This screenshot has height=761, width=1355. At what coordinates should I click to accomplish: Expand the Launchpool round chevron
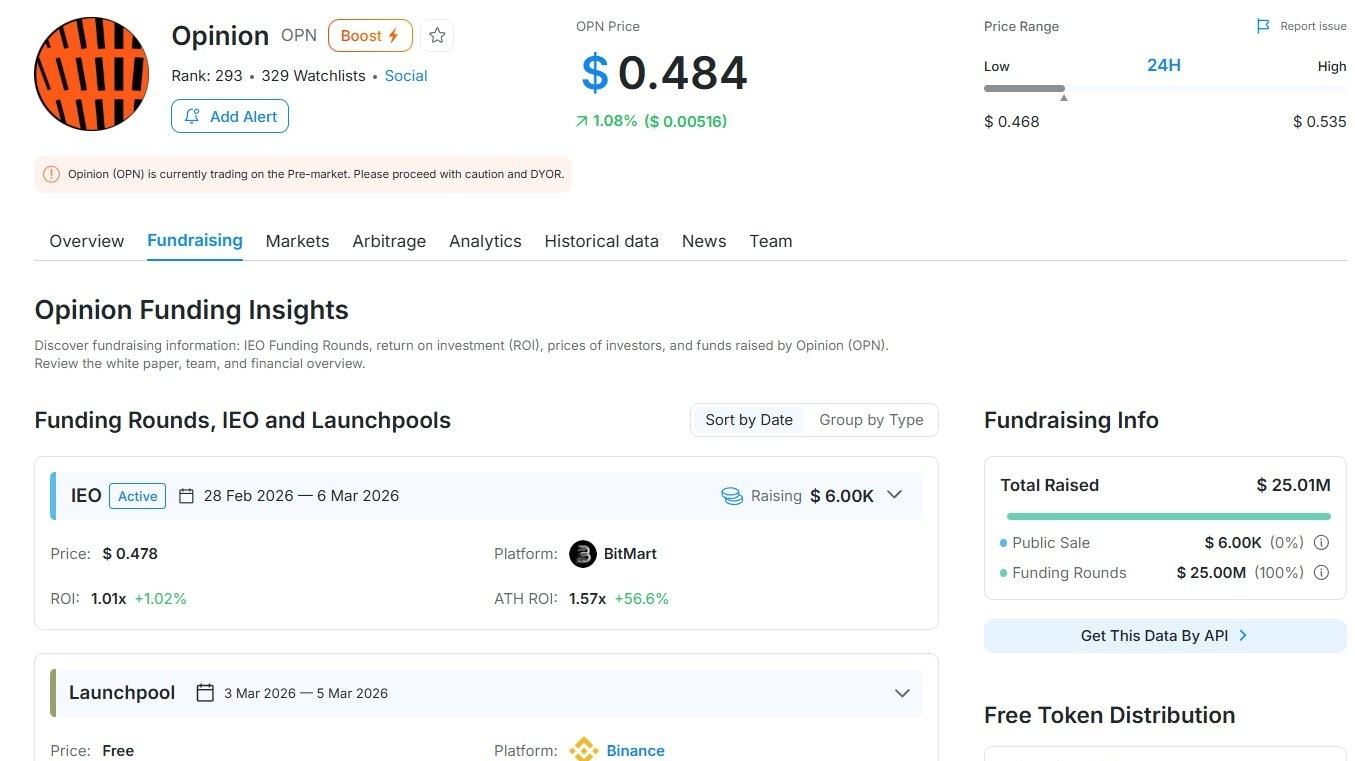point(902,693)
